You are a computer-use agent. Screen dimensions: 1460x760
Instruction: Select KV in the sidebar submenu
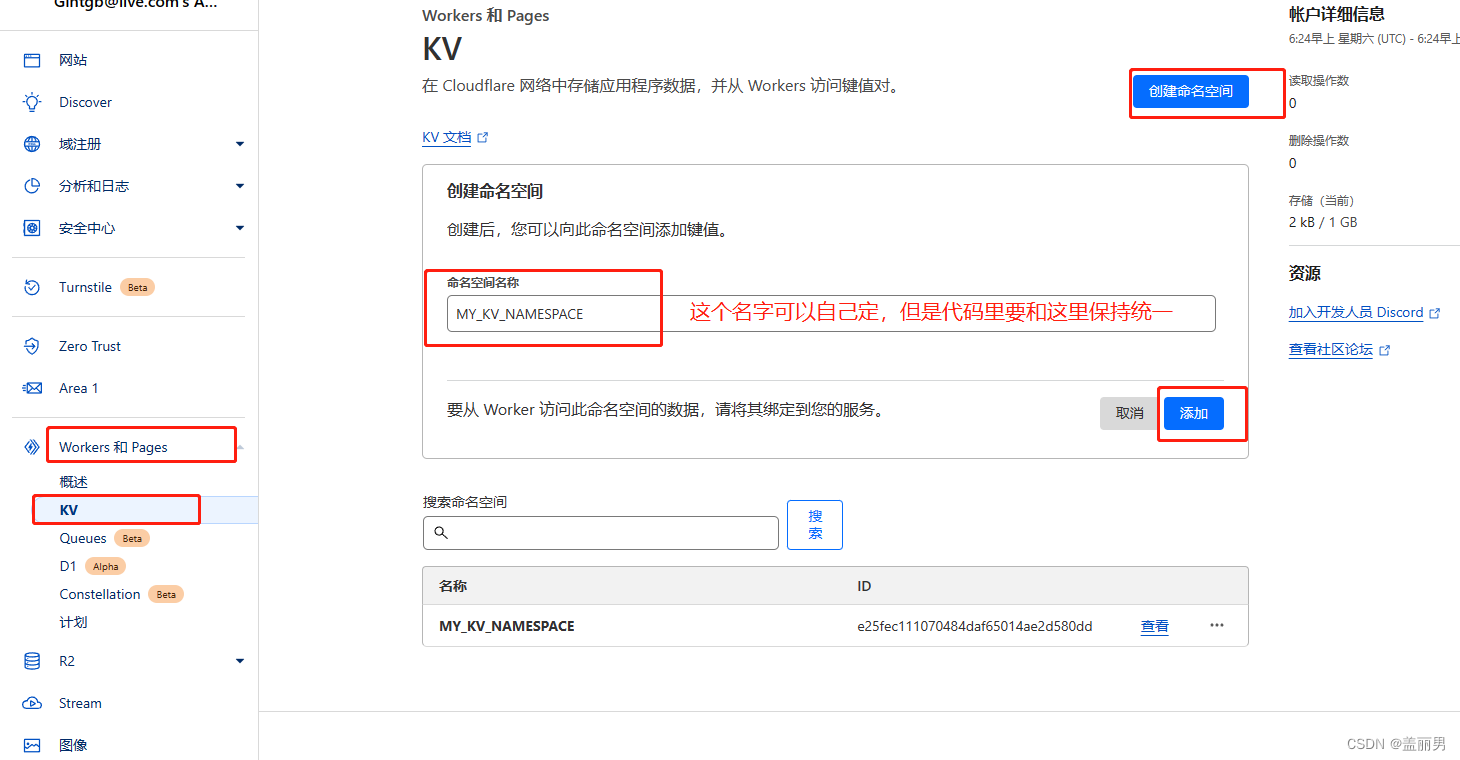click(68, 510)
